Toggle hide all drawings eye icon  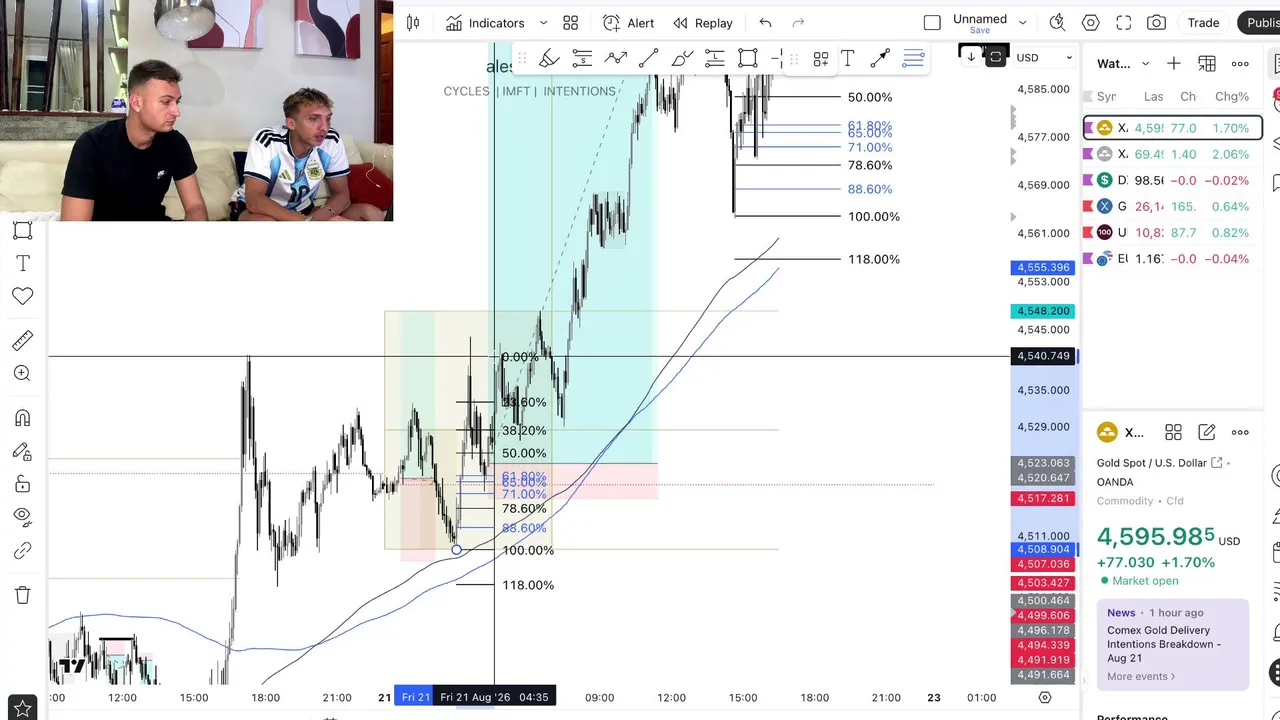point(22,517)
